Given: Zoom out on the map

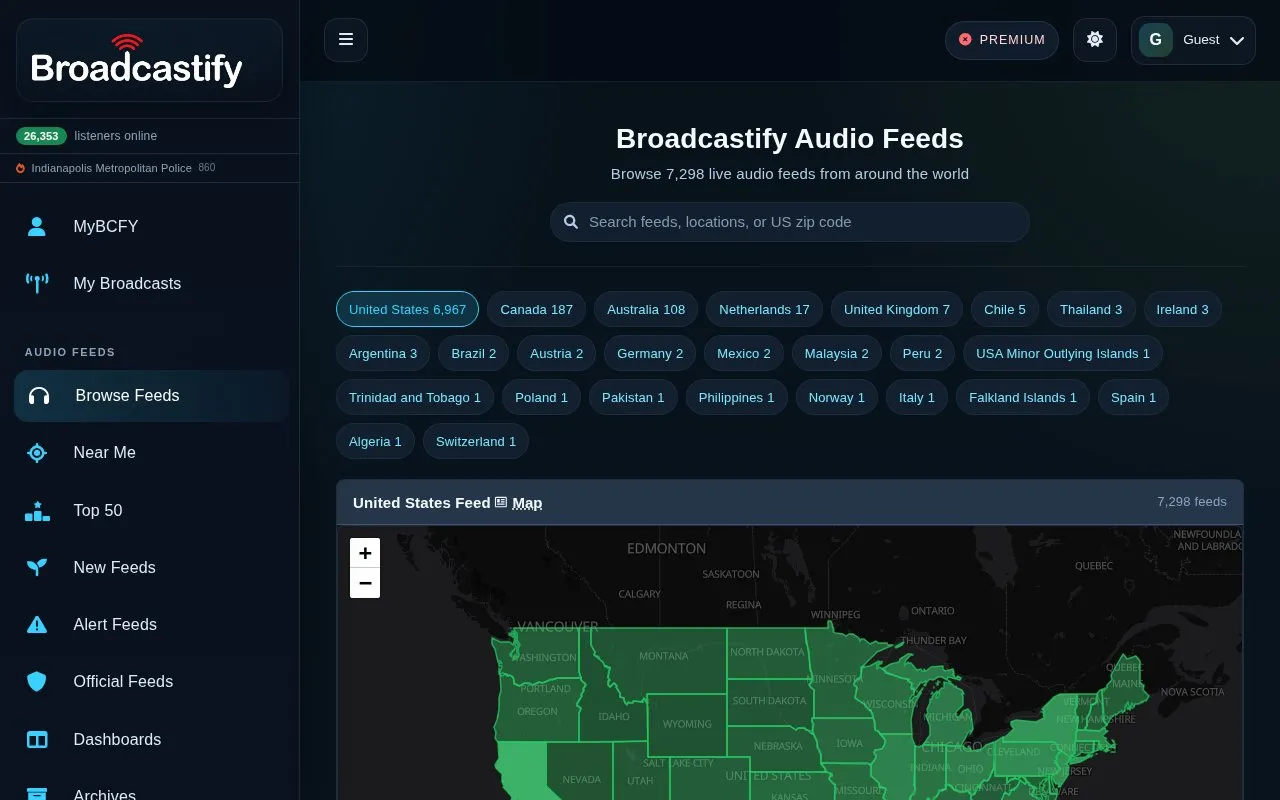Looking at the screenshot, I should pyautogui.click(x=365, y=583).
